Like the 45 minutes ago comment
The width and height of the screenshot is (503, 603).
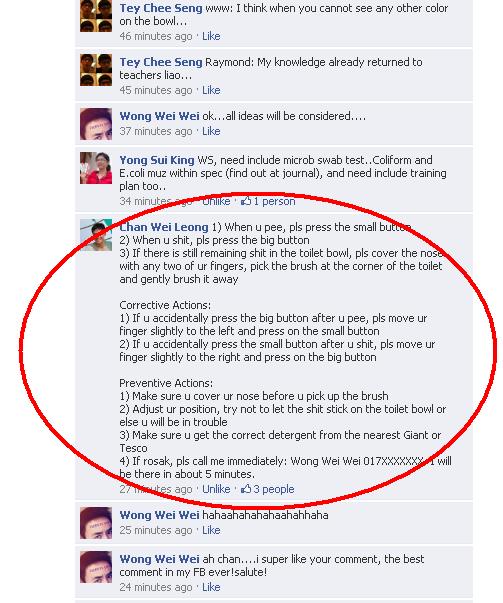click(x=211, y=90)
